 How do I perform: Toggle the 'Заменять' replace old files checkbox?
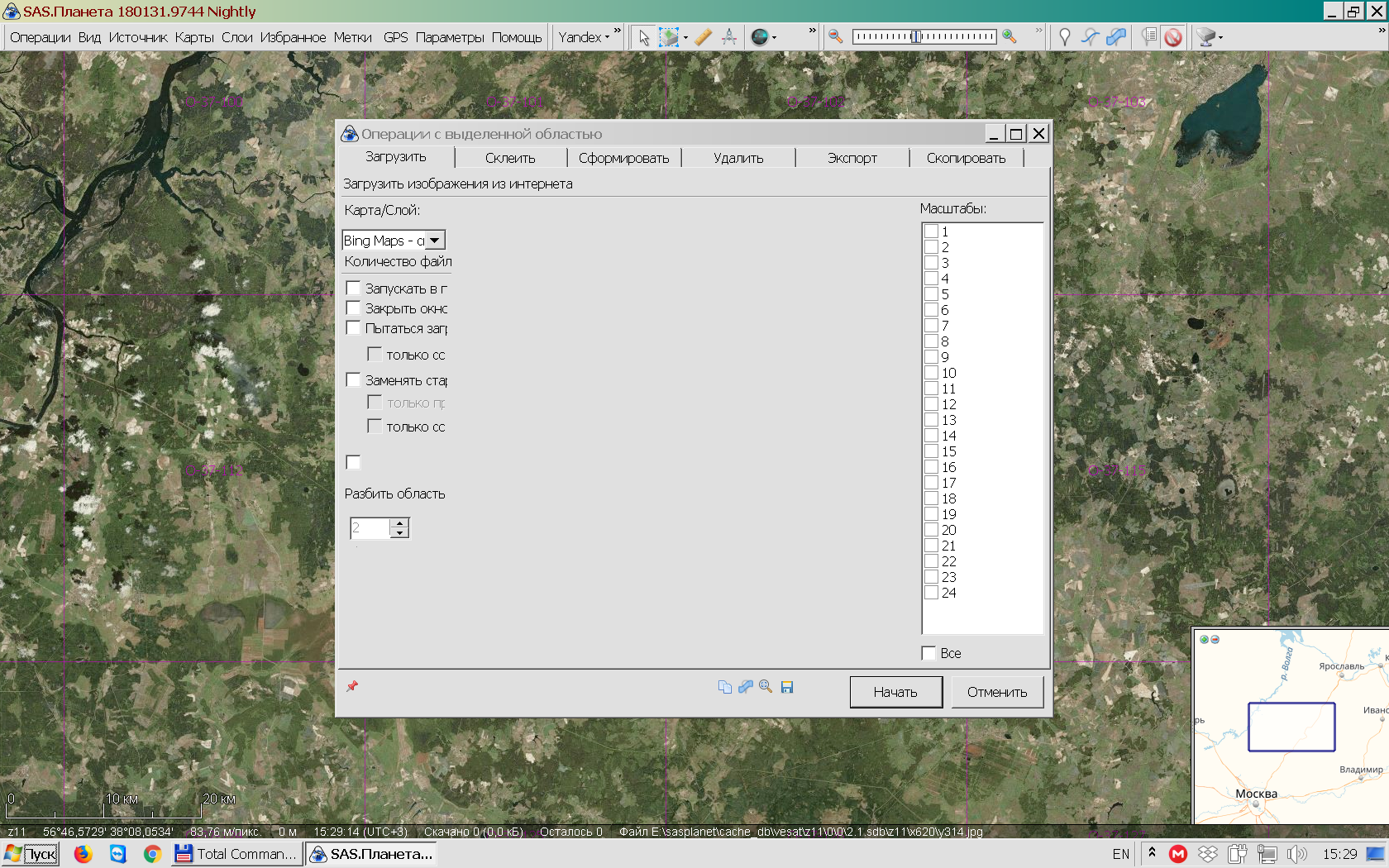(x=353, y=380)
